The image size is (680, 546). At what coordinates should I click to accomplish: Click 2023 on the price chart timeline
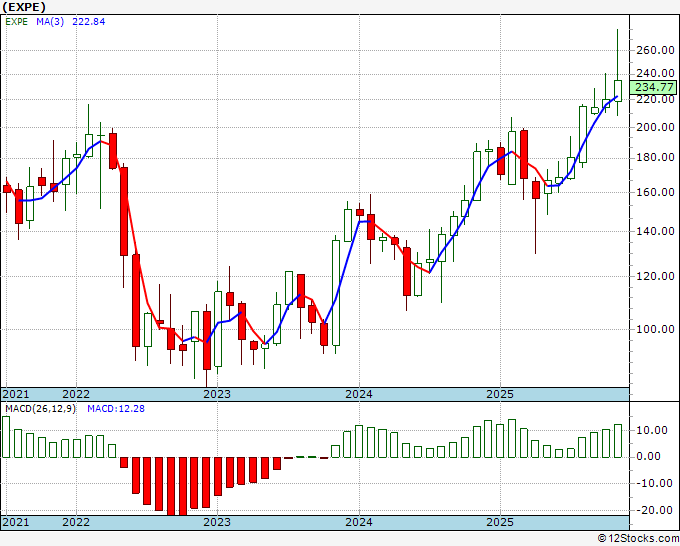coord(217,394)
